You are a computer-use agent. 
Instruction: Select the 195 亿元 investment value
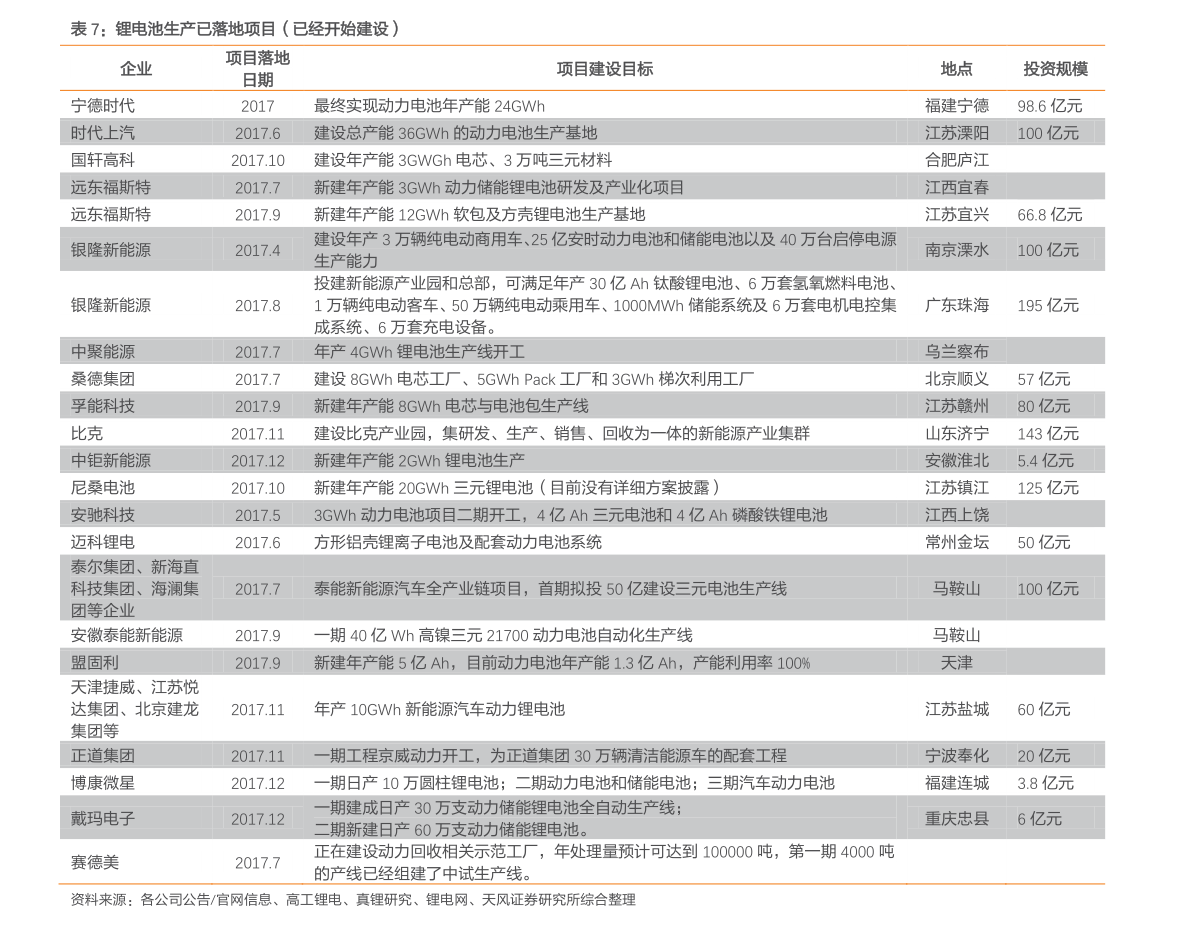click(x=1049, y=306)
